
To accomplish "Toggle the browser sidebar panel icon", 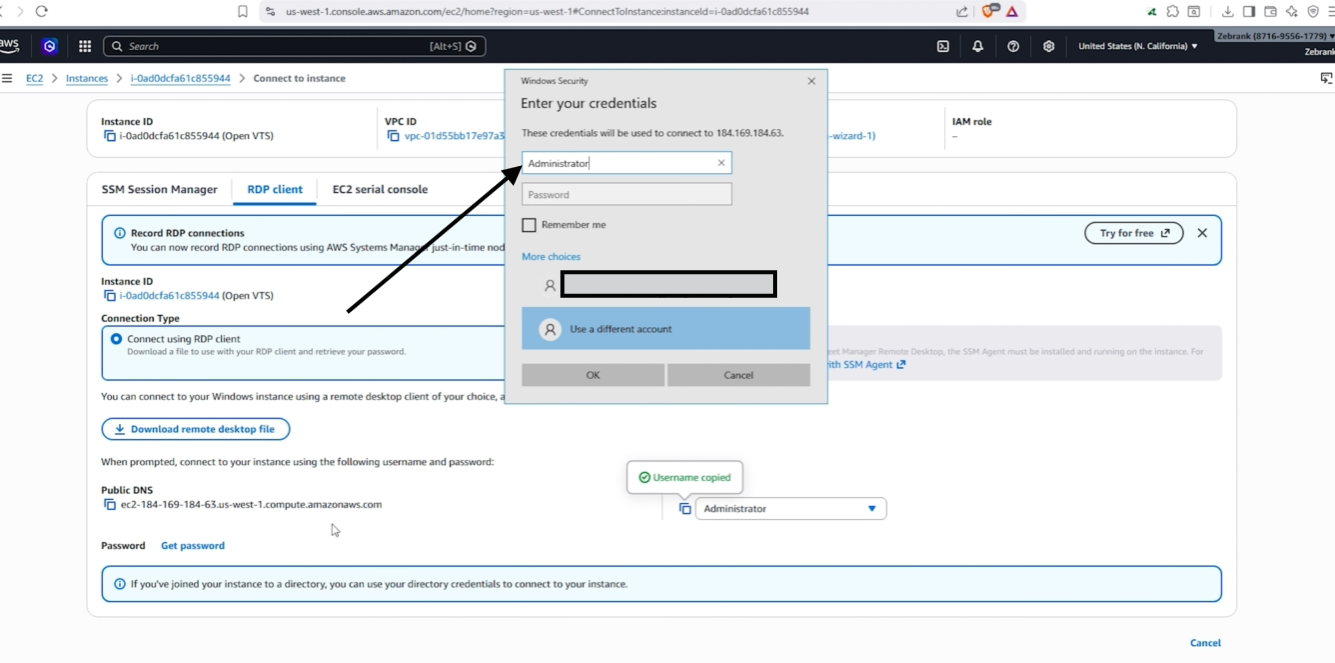I will pos(1249,11).
